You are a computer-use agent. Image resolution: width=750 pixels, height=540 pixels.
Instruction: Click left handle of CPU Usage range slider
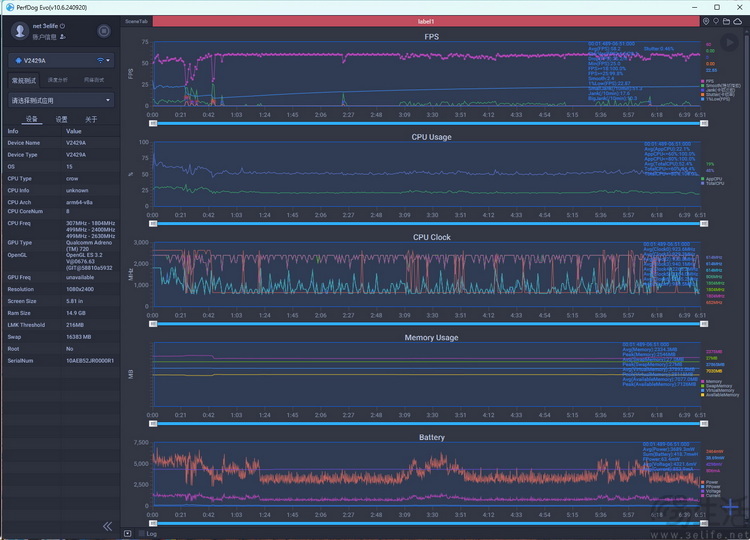153,223
